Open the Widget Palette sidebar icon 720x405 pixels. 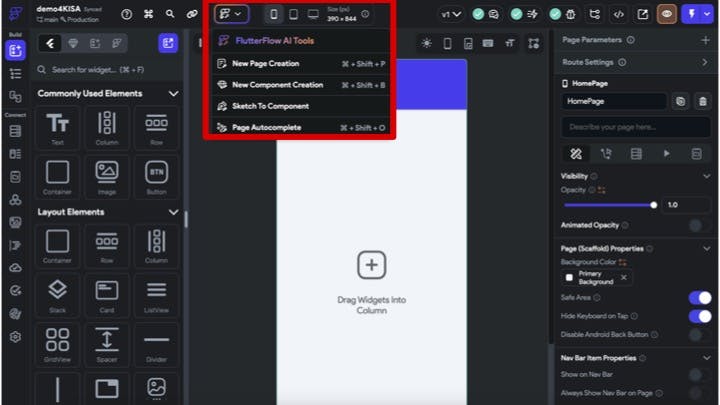(15, 50)
